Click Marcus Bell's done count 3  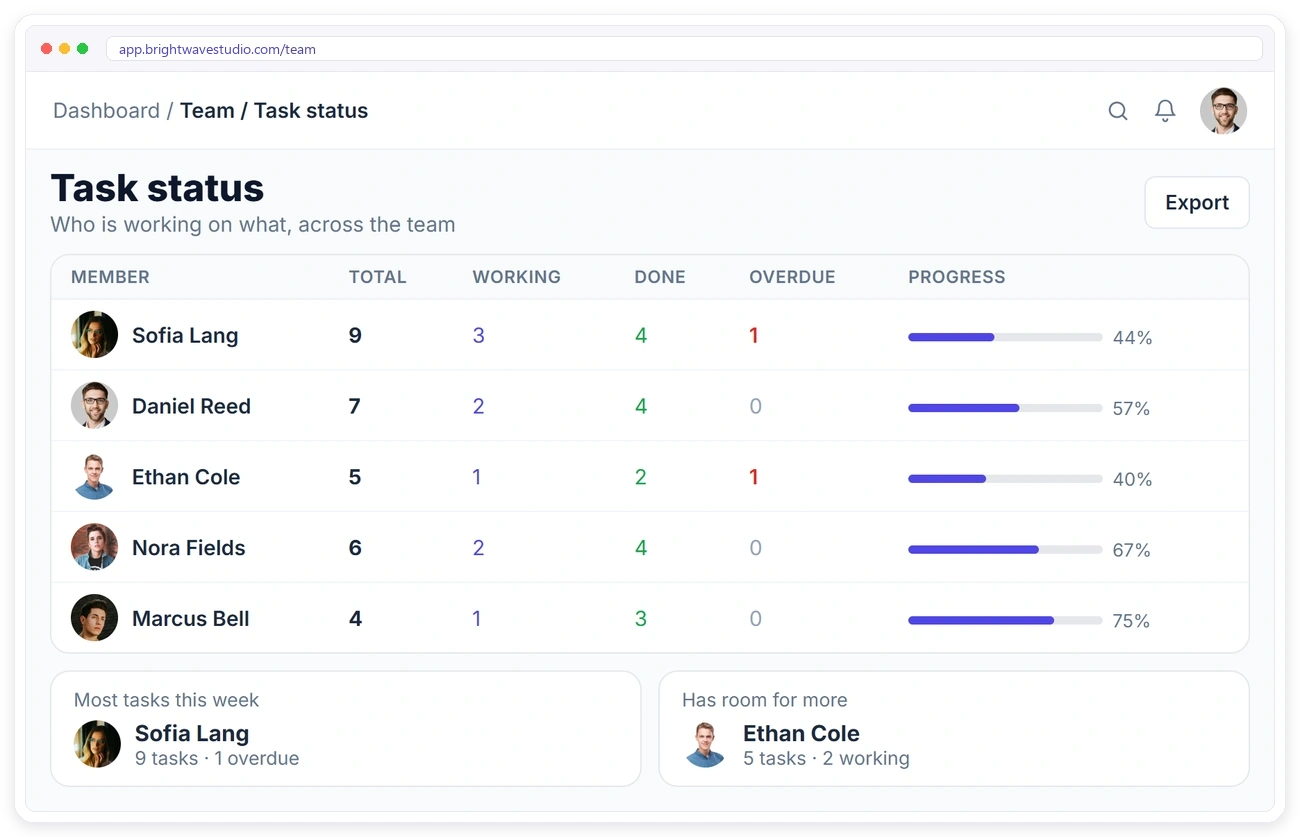(641, 619)
